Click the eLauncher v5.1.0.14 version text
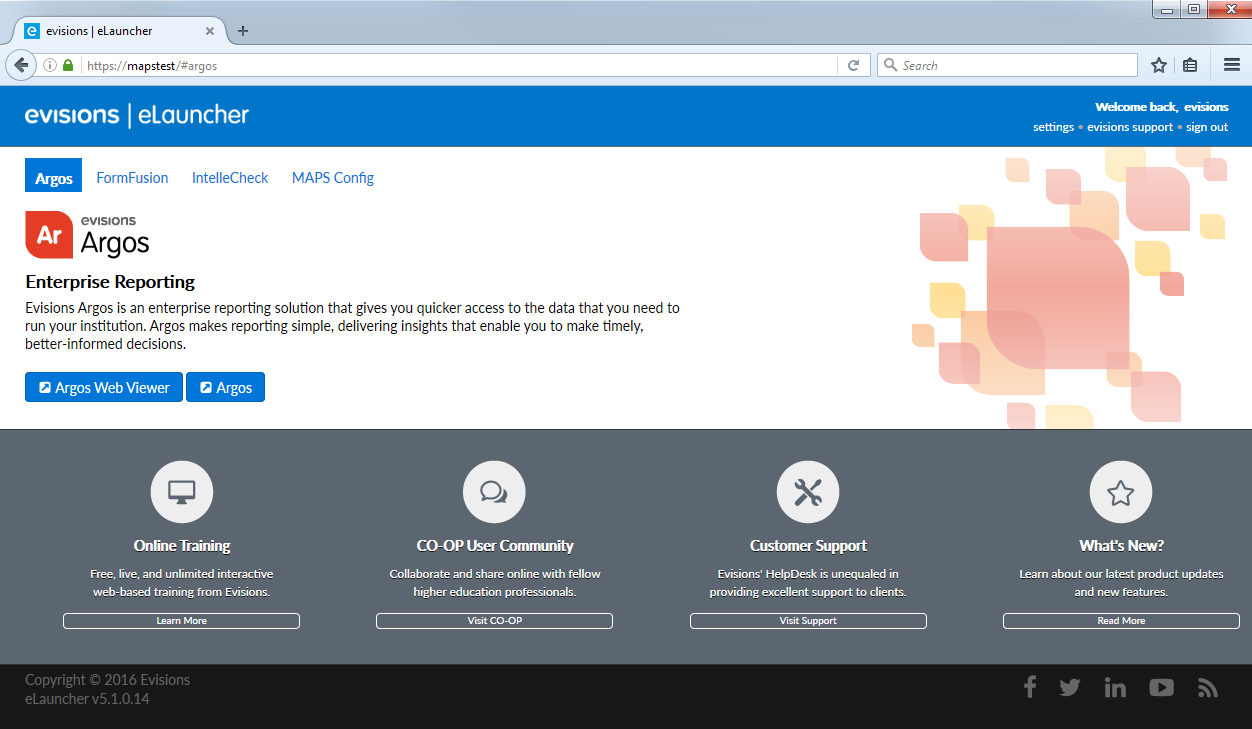The width and height of the screenshot is (1252, 729). [x=87, y=699]
